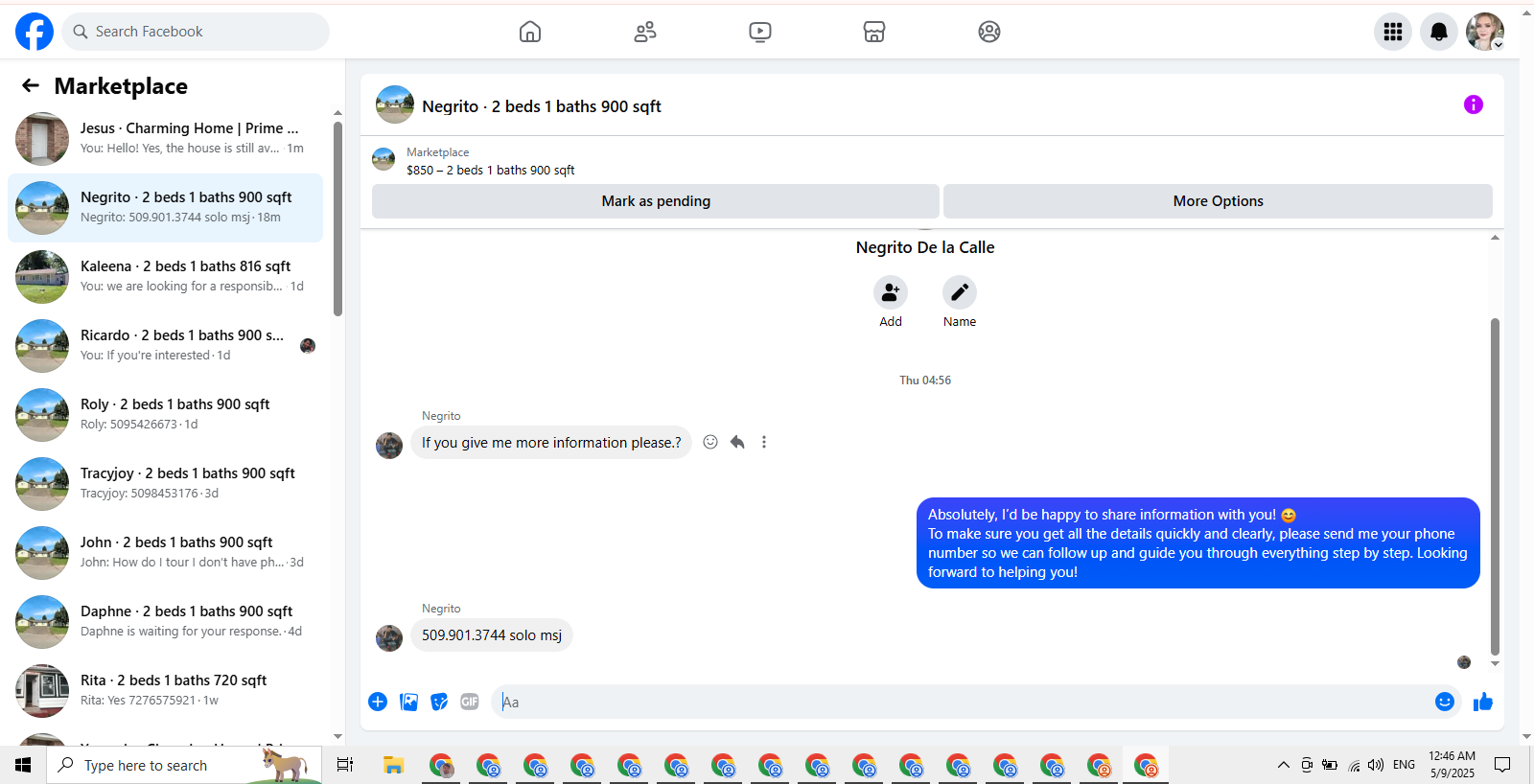1534x784 pixels.
Task: Open Ricardo 2 beds conversation
Action: click(x=165, y=346)
